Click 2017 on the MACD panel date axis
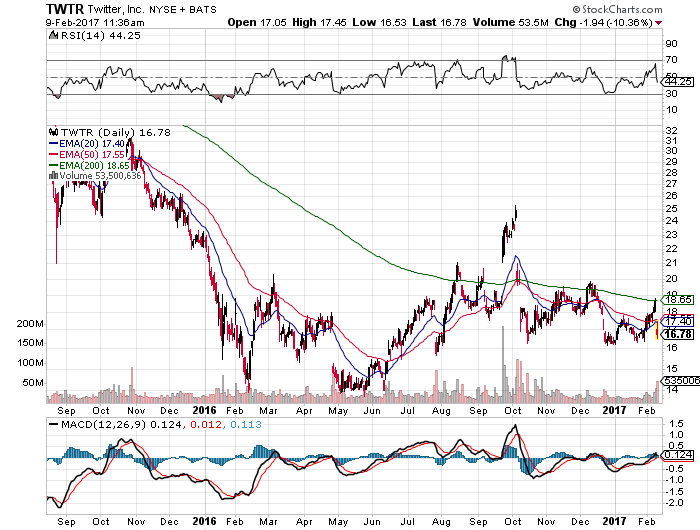 click(x=614, y=521)
